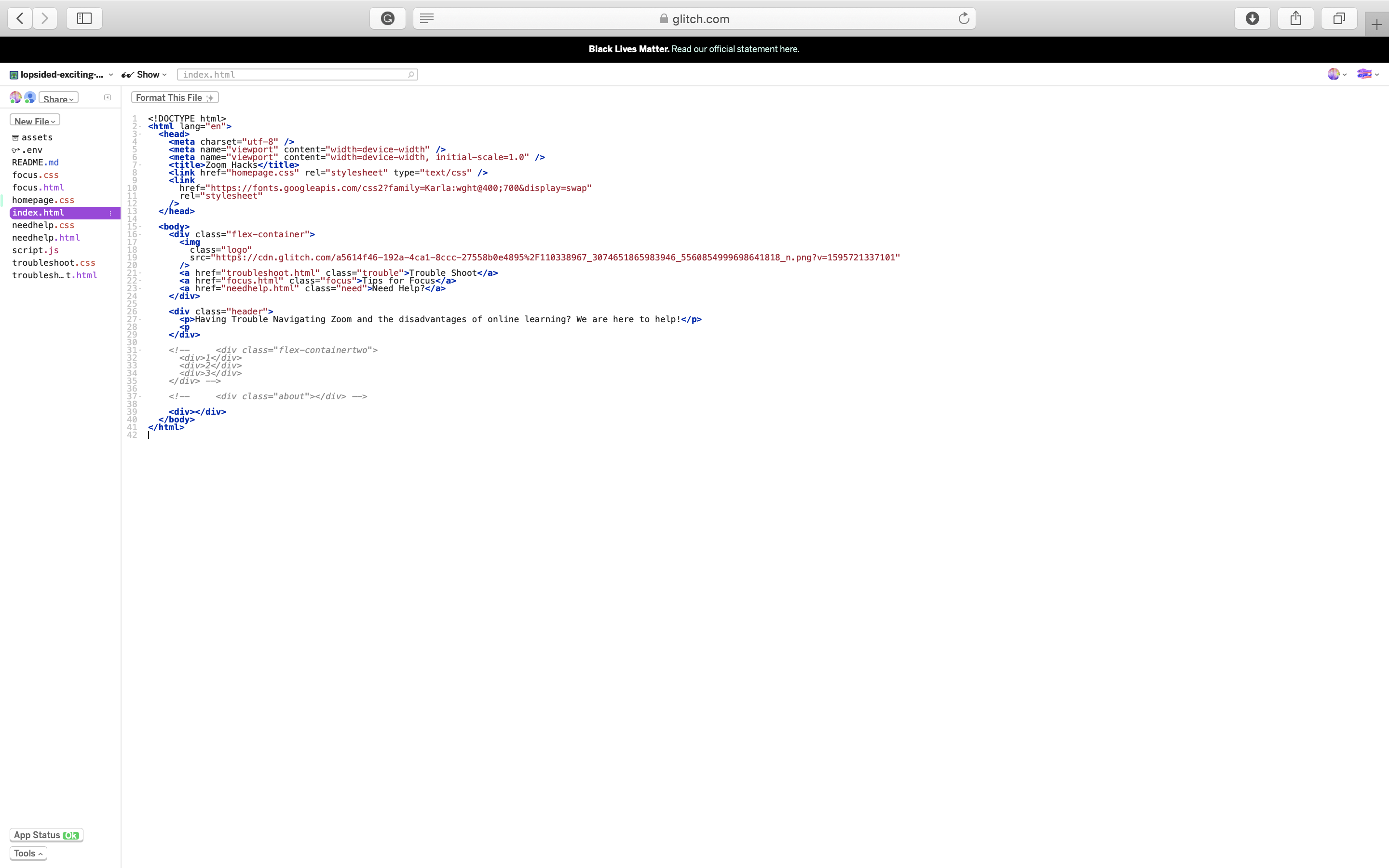Image resolution: width=1389 pixels, height=868 pixels.
Task: Reload the glitch.com page
Action: click(964, 18)
